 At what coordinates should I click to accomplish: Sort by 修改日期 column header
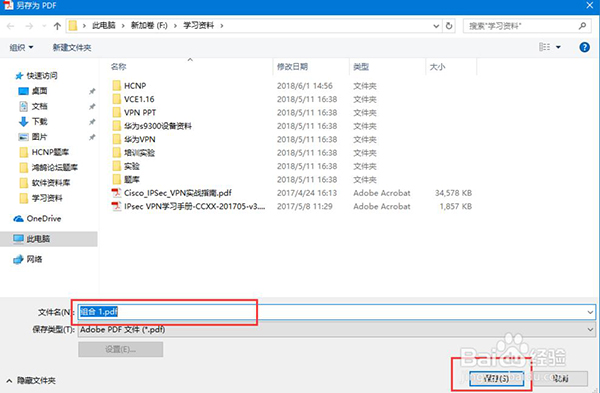click(x=292, y=67)
